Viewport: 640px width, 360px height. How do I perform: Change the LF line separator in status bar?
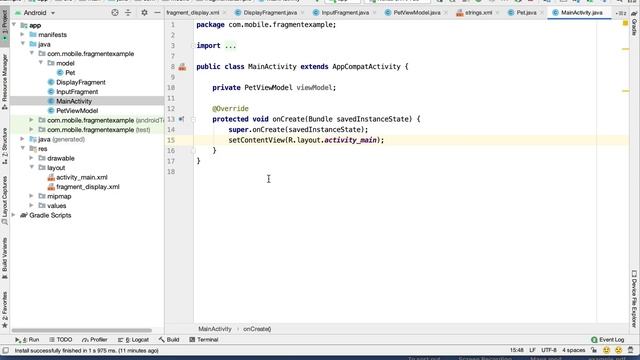[532, 350]
